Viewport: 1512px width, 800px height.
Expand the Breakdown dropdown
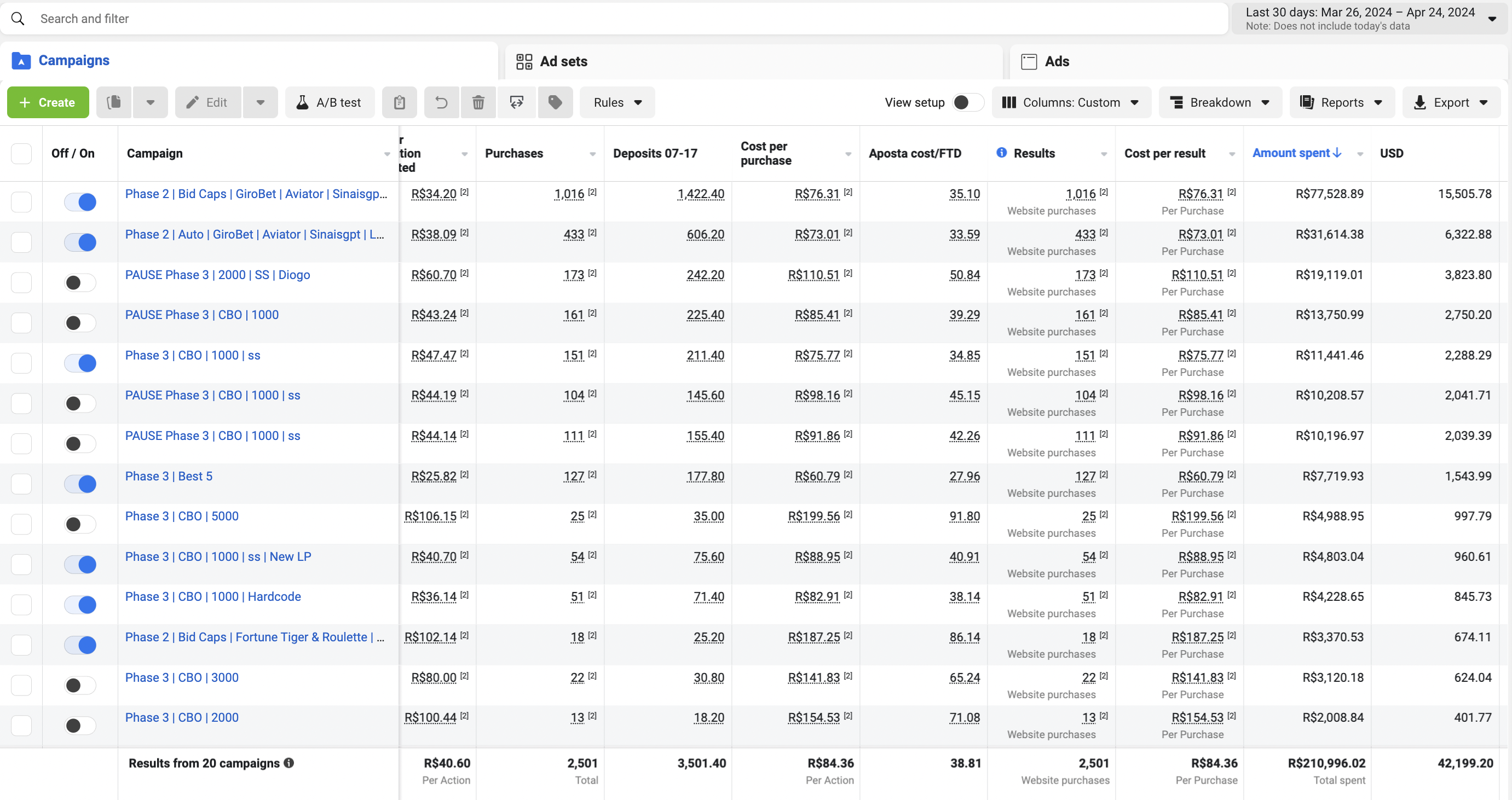coord(1220,103)
